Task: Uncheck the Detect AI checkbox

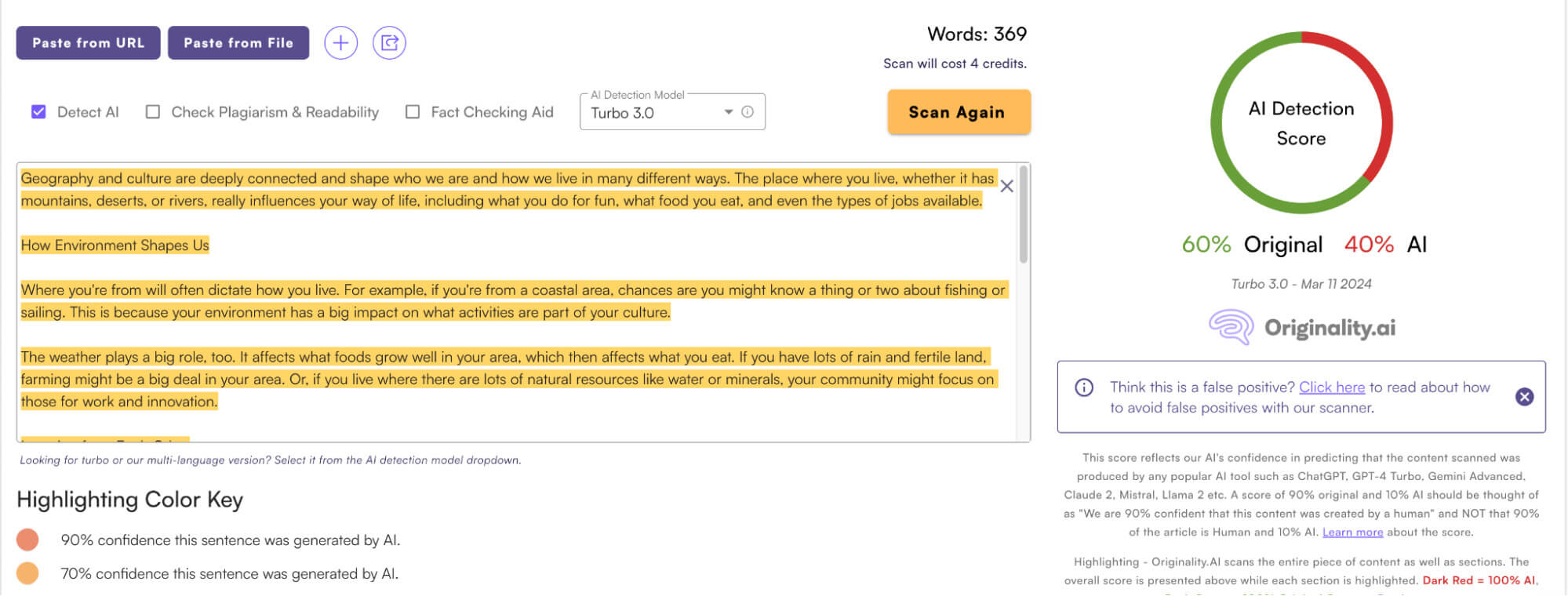Action: pyautogui.click(x=38, y=112)
